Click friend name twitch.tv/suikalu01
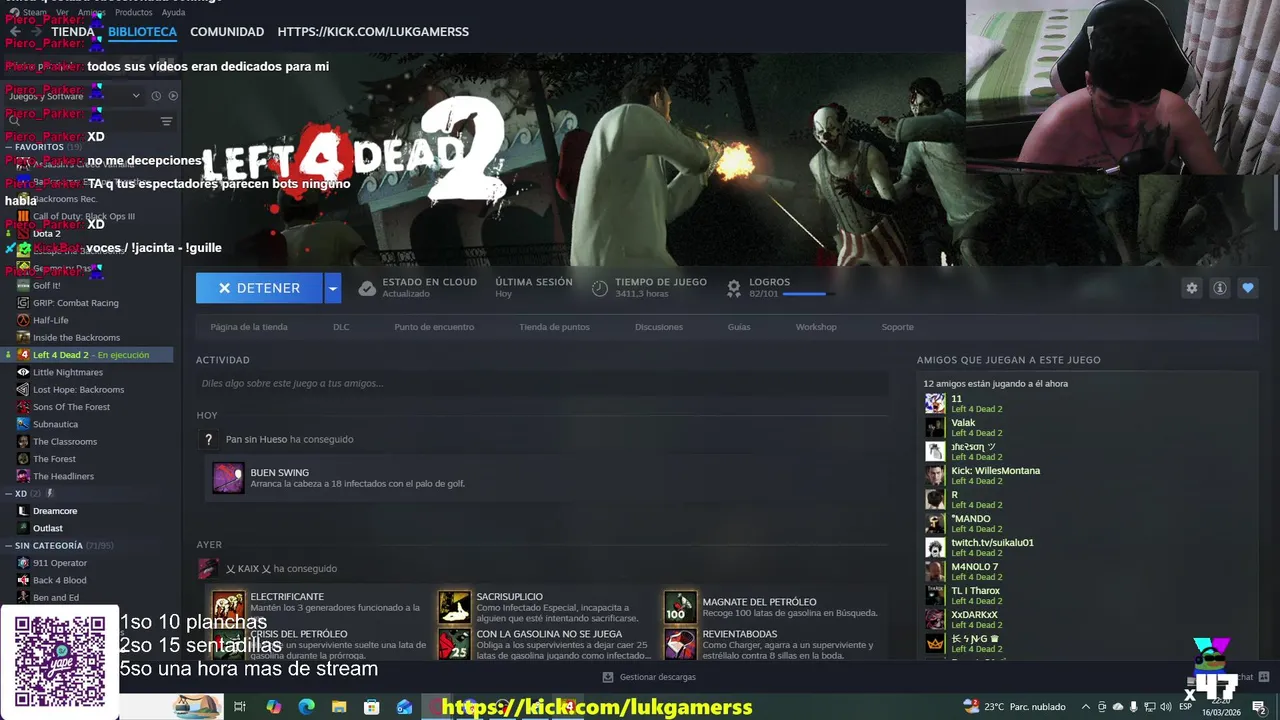 992,543
